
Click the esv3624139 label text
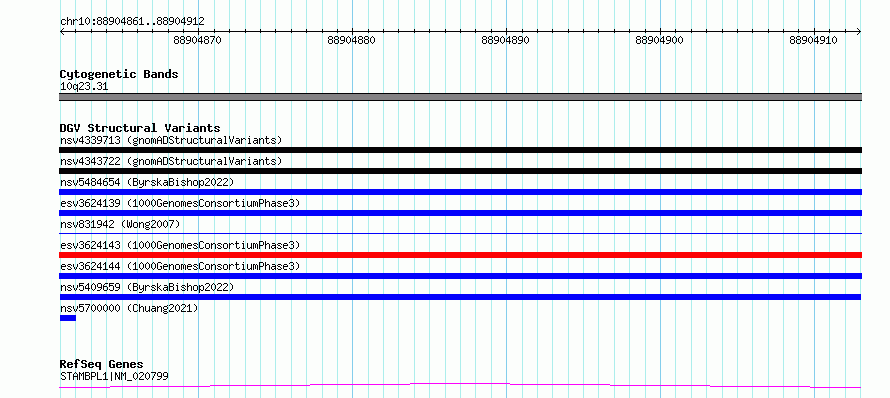[x=179, y=203]
